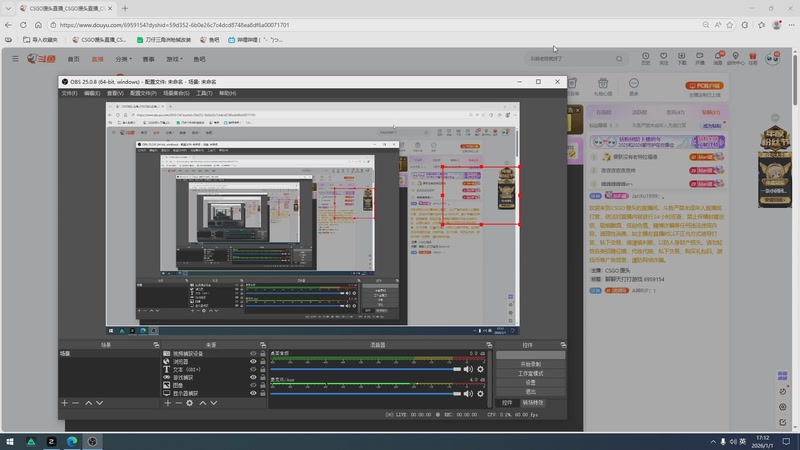Open Douyu history clock icon in header
Viewport: 800px width, 450px height.
click(645, 58)
